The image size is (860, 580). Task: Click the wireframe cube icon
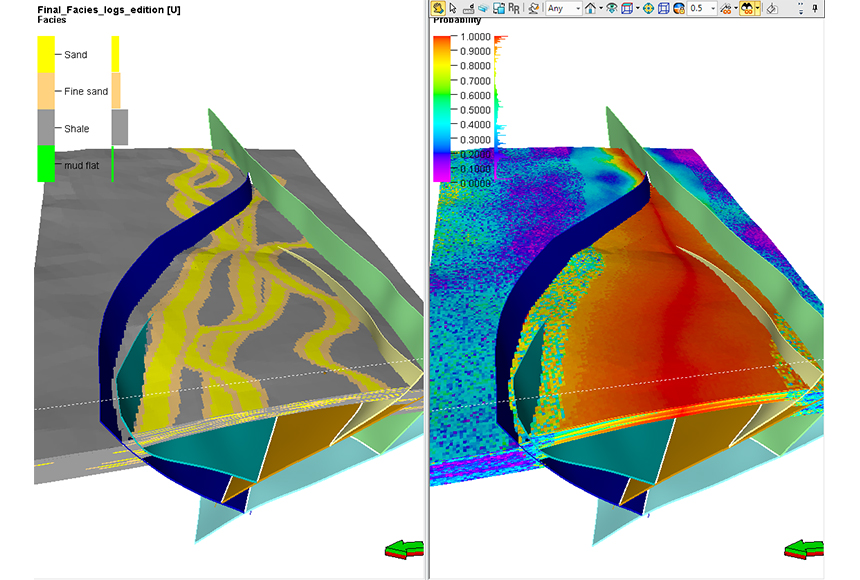[x=664, y=8]
